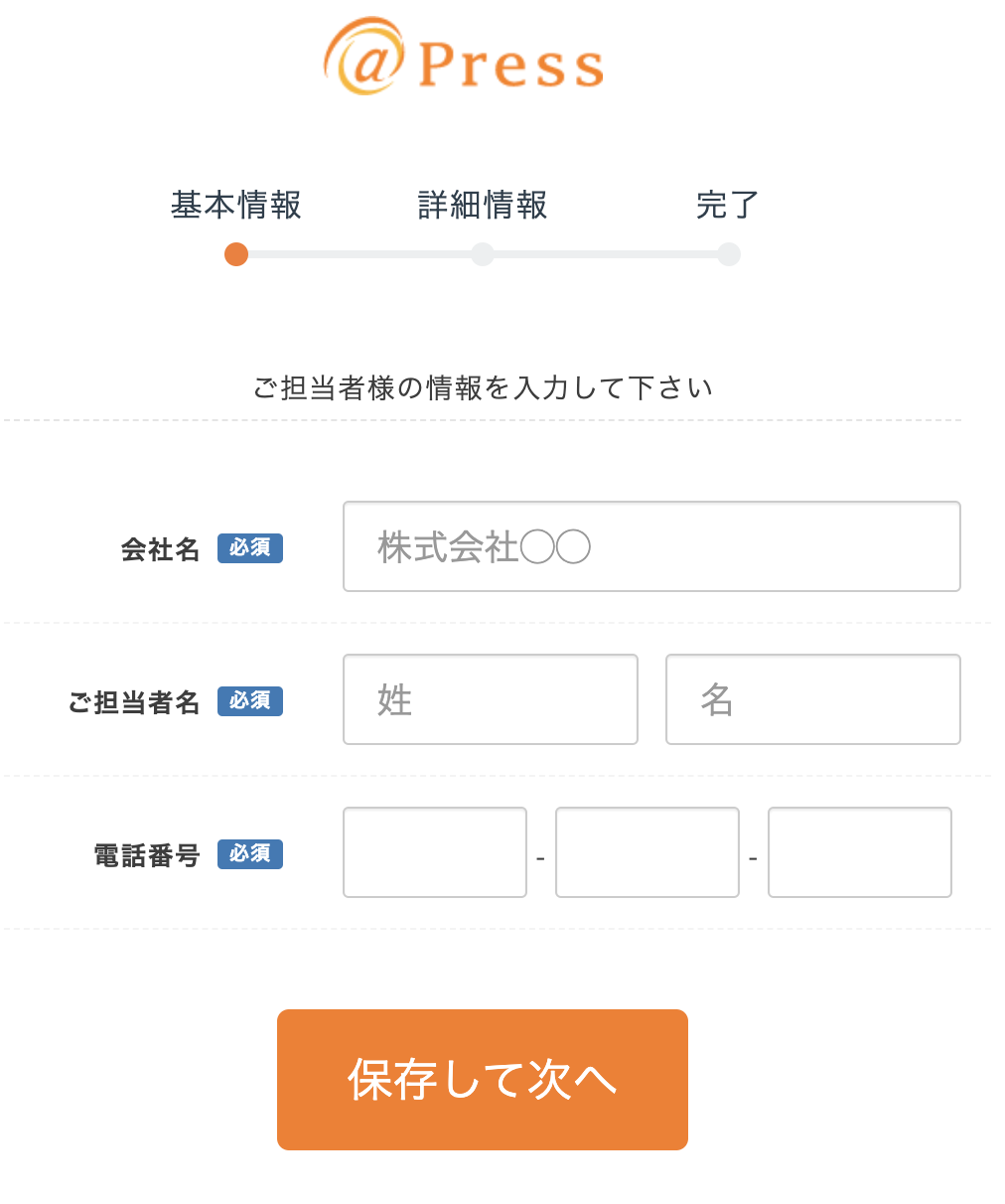Screen dimensions: 1005x1204
Task: Focus the middle phone number box
Action: [647, 852]
